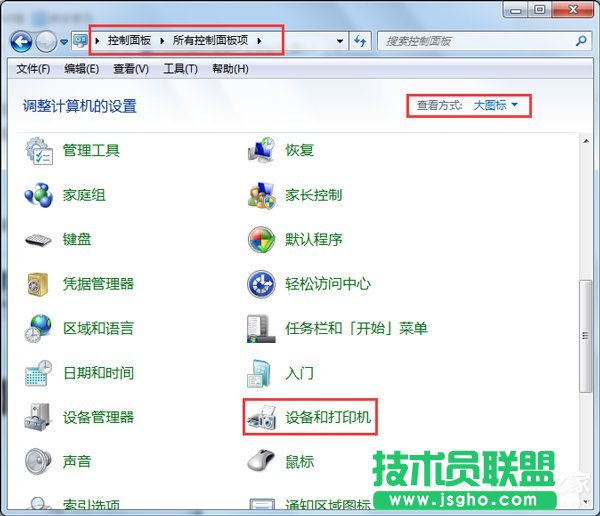Open the 工具(T) menu

[181, 69]
